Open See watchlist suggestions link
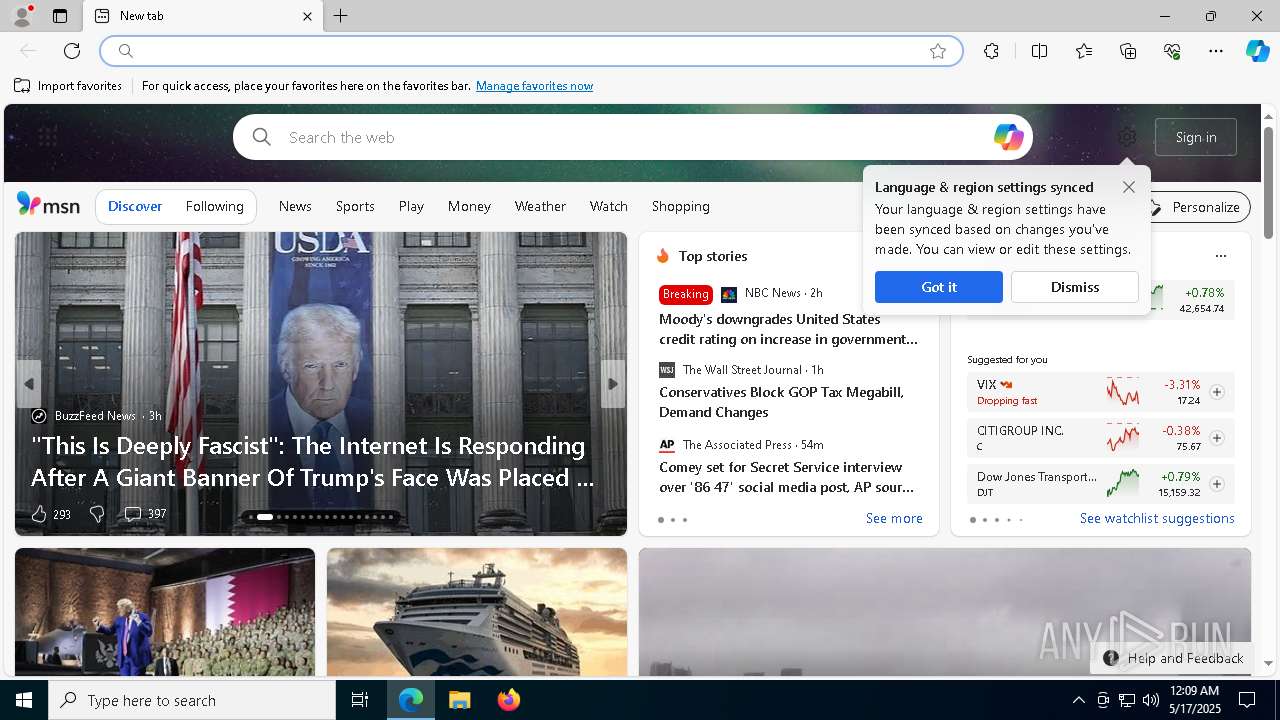This screenshot has width=1280, height=720. tap(1157, 518)
